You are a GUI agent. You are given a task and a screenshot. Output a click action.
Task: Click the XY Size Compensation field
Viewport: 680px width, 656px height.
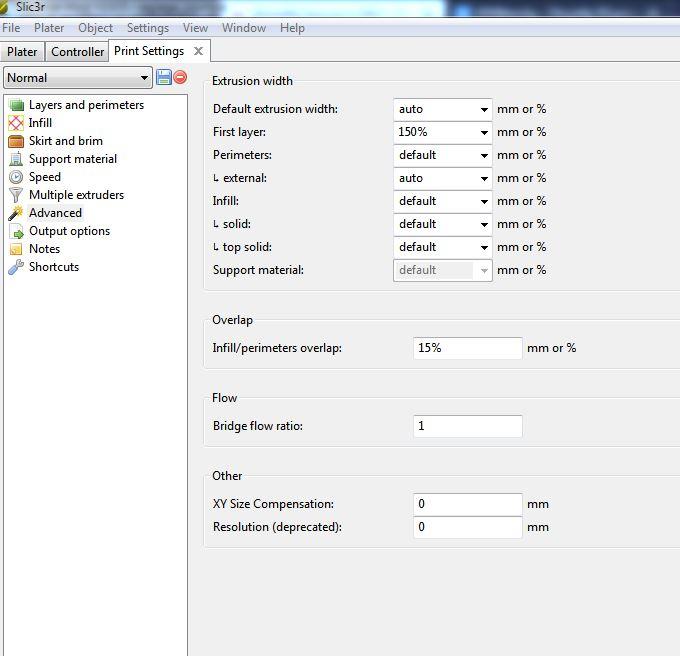(468, 504)
